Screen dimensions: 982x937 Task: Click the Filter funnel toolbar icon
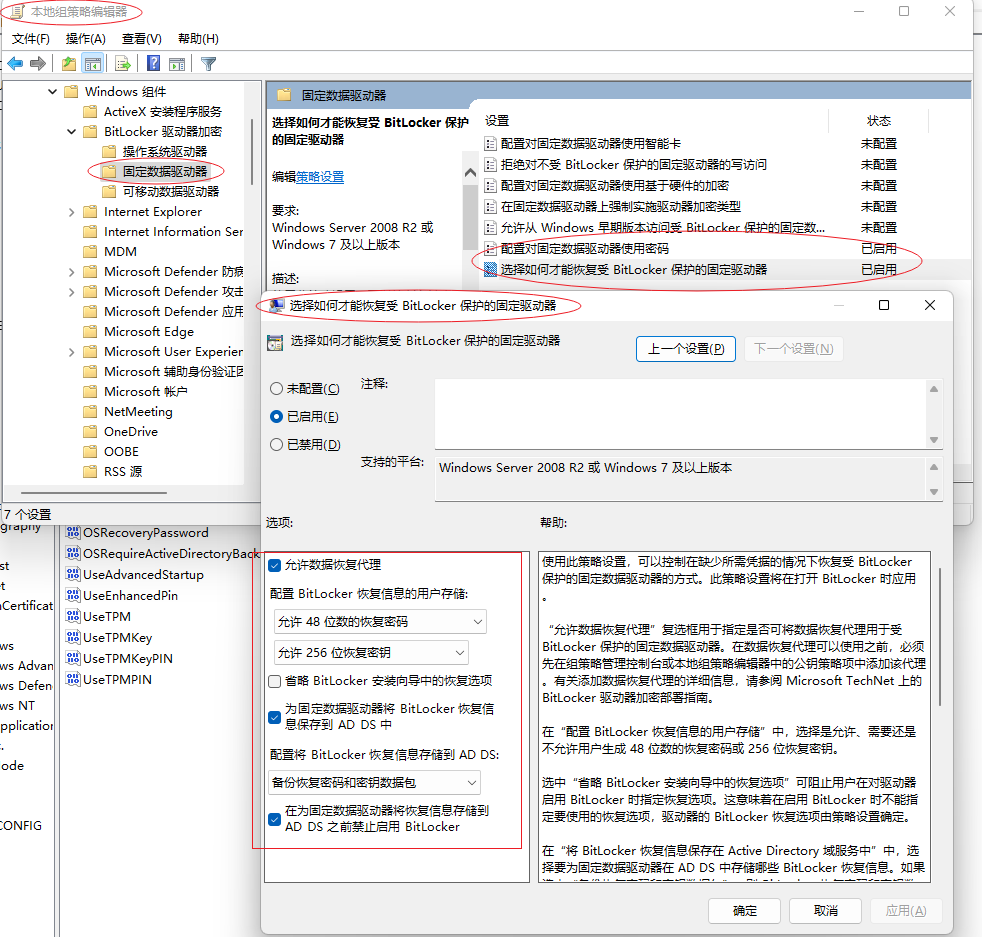208,63
